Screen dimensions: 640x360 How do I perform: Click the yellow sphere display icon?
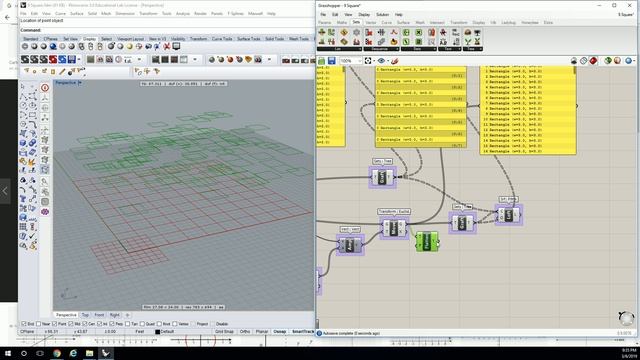tap(129, 47)
